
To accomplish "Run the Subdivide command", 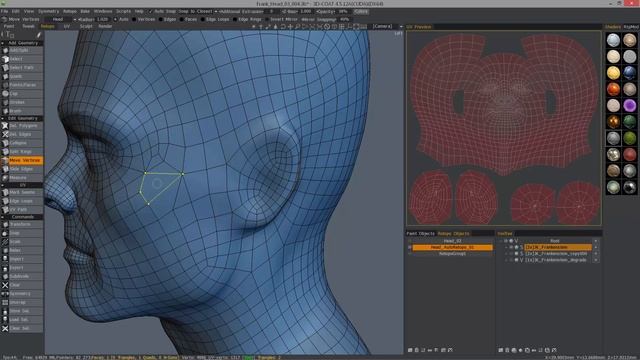I will pos(22,276).
